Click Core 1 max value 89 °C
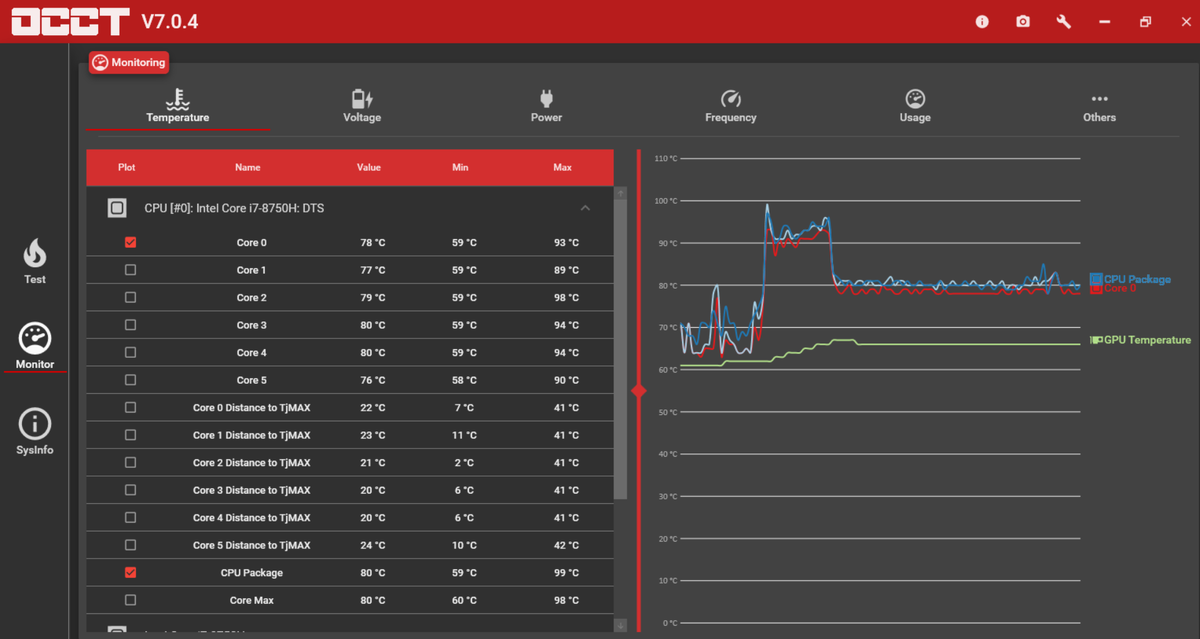 [x=567, y=270]
